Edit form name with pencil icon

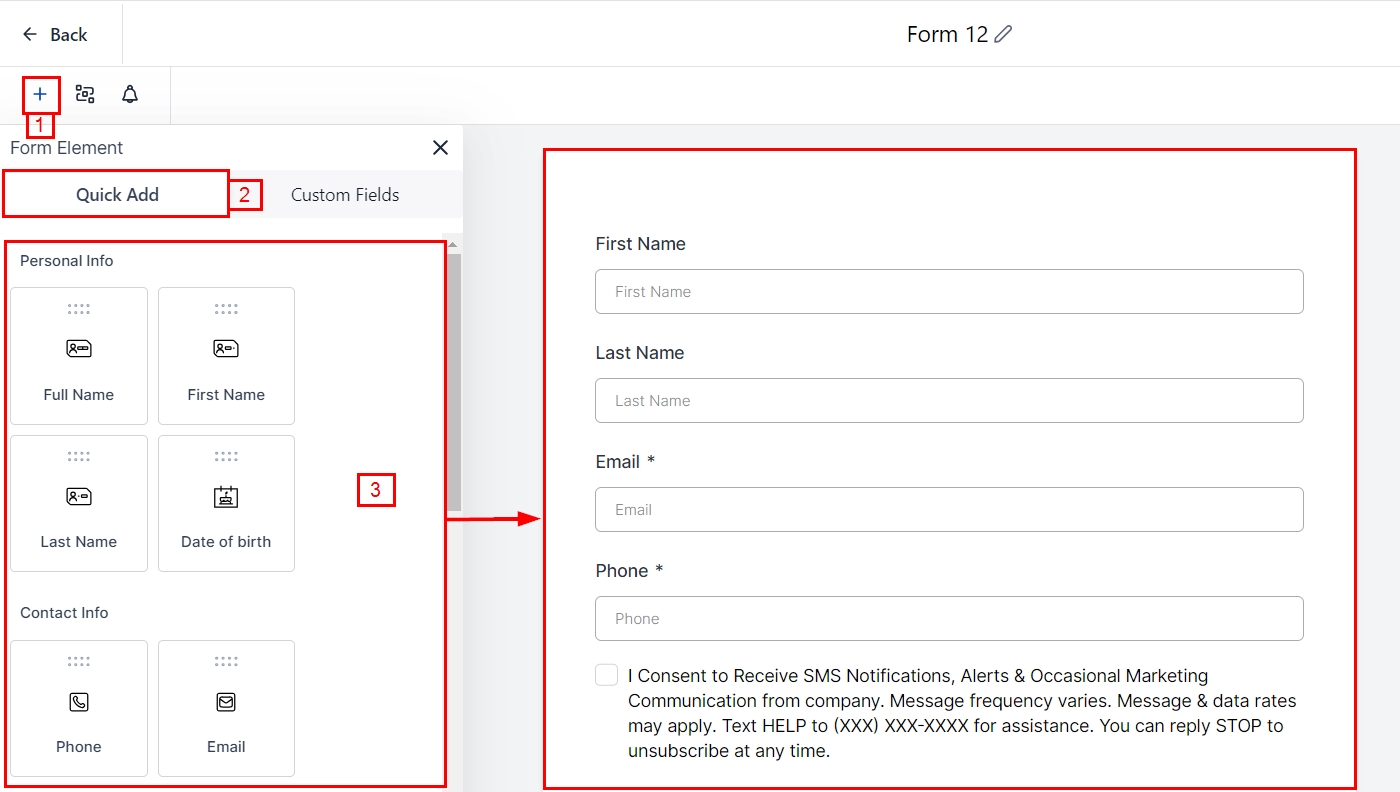1004,35
